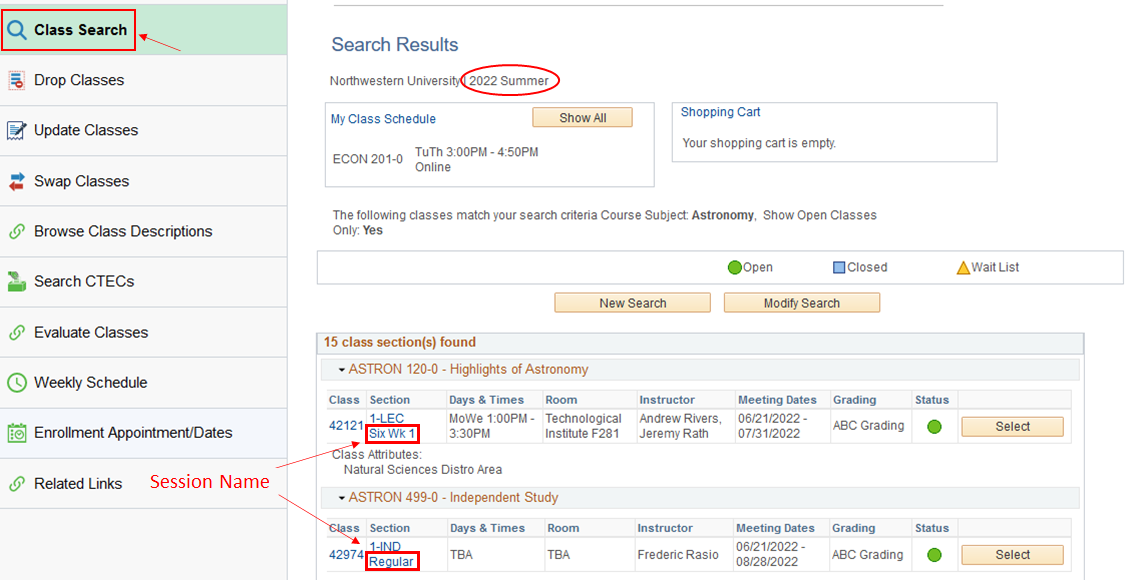Click the Regular session link
This screenshot has width=1135, height=580.
392,562
